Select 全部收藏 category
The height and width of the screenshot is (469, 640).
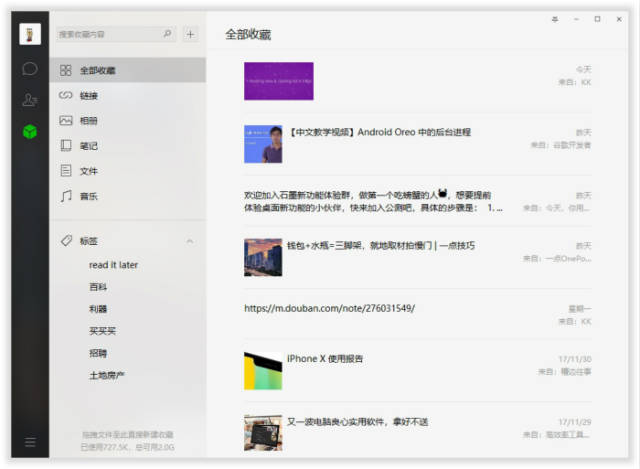[128, 70]
